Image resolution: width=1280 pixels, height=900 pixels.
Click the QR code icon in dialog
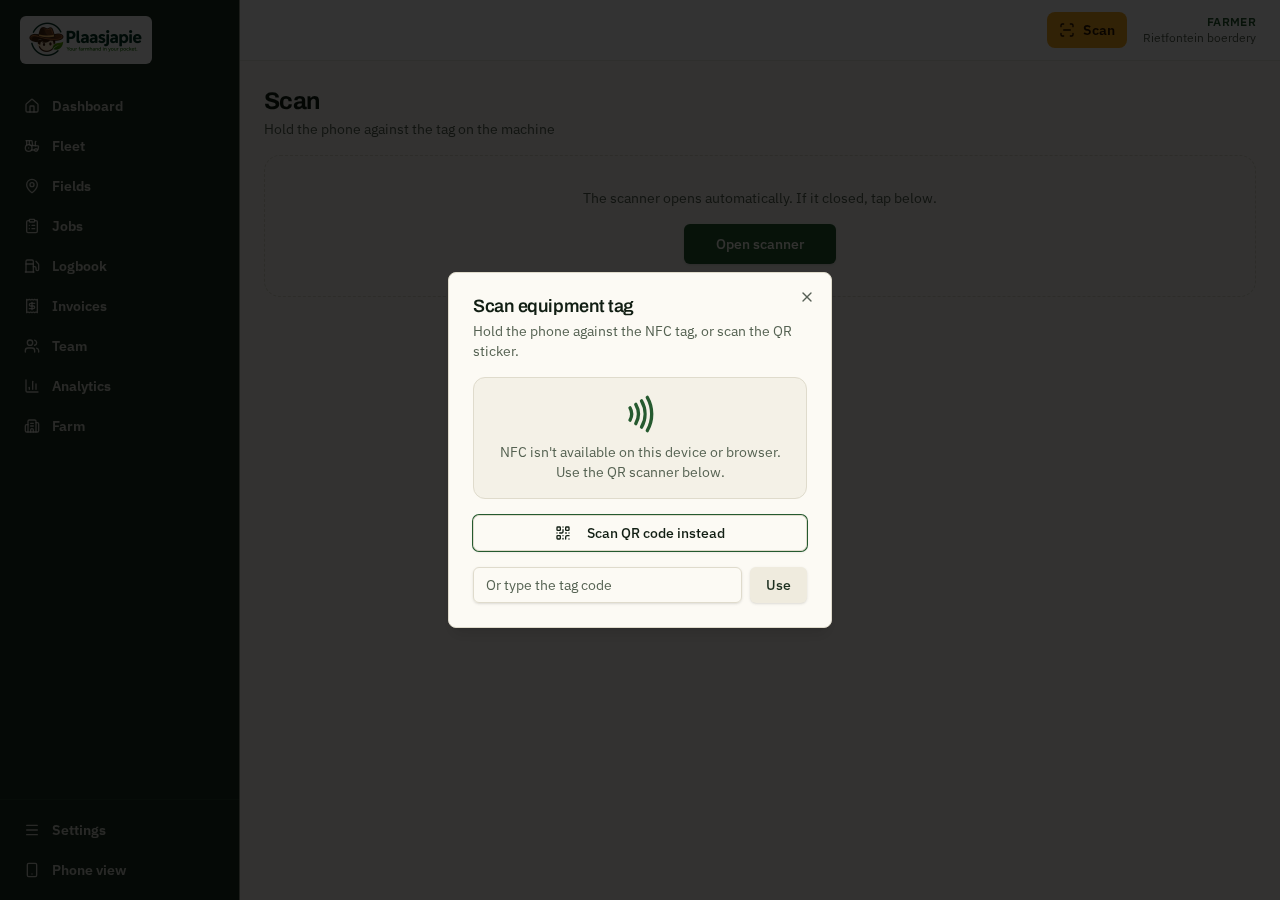[x=563, y=533]
